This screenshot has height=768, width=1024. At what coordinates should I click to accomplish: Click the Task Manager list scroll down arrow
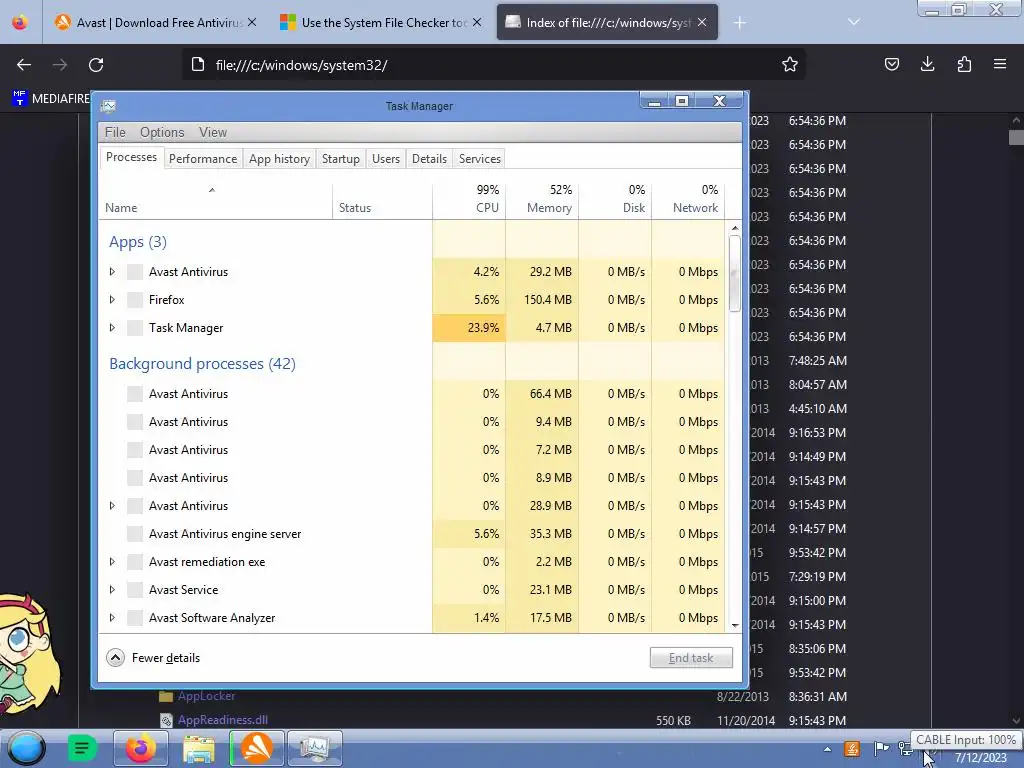coord(735,626)
